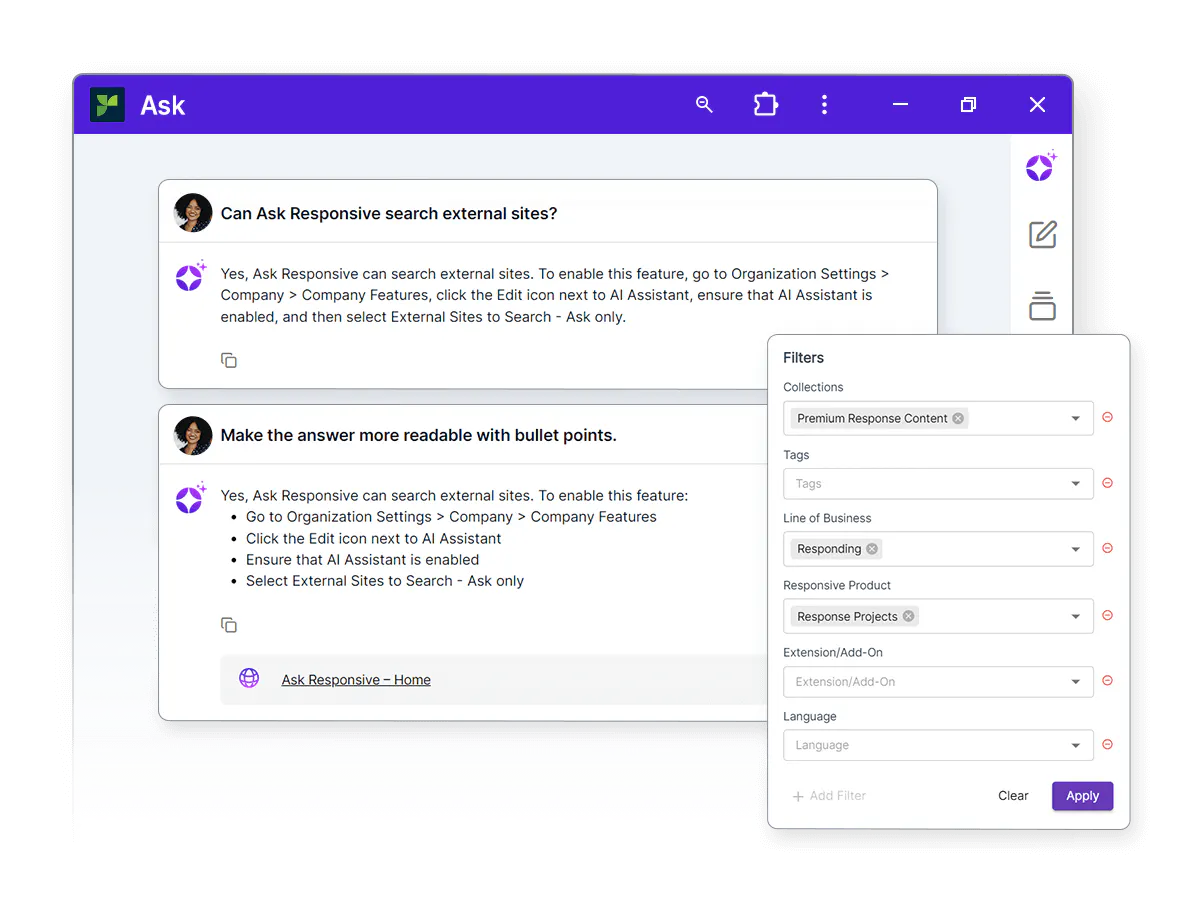Screen dimensions: 1200x900
Task: Click Apply button in Filters
Action: [1082, 796]
